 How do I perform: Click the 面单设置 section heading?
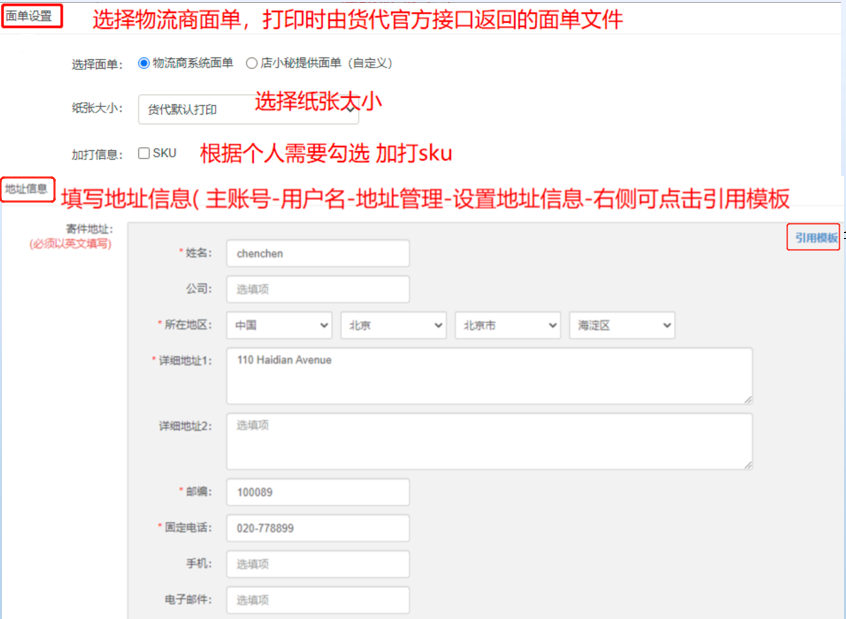[29, 16]
